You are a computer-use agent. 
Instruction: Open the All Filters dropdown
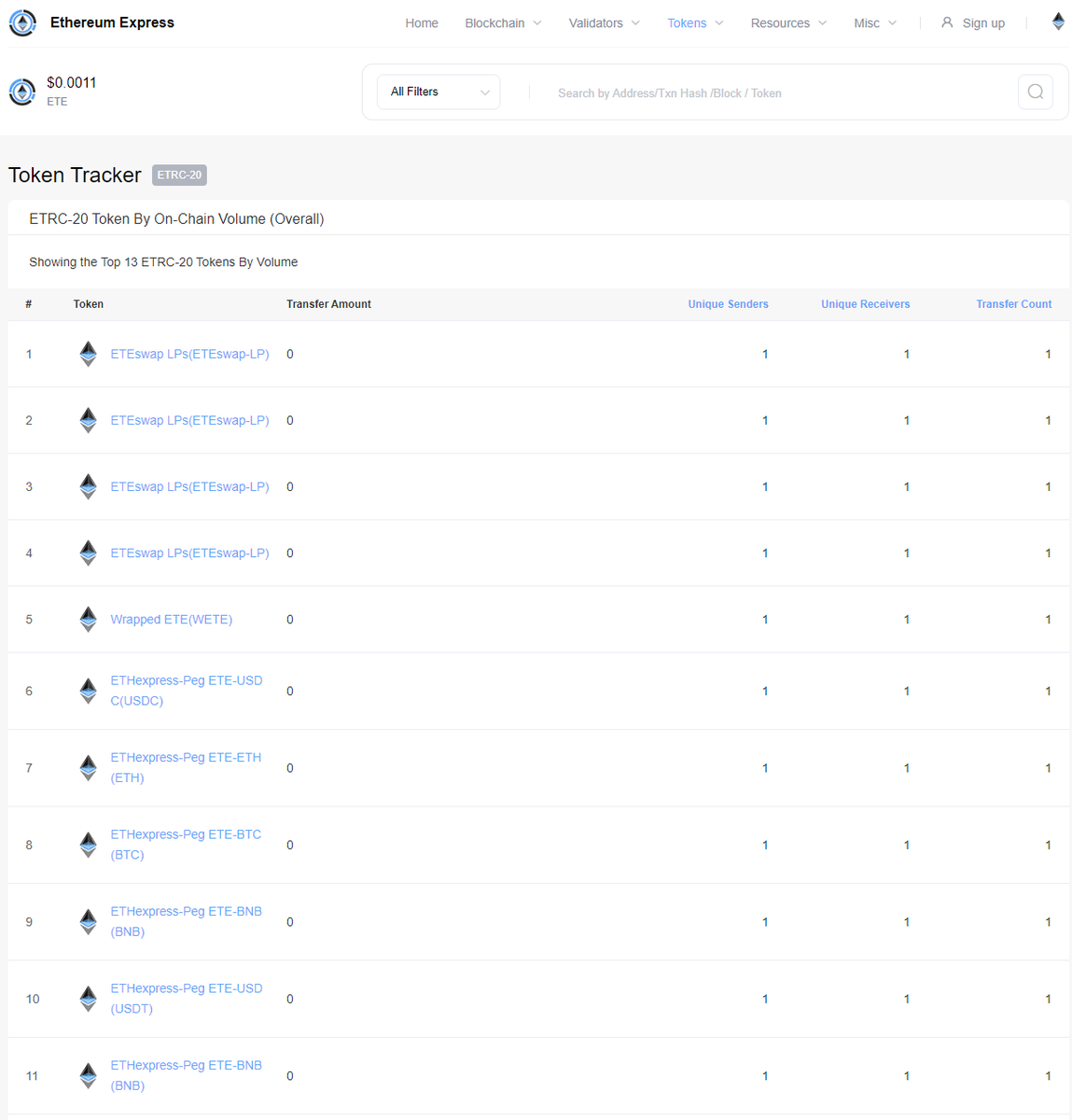coord(439,91)
